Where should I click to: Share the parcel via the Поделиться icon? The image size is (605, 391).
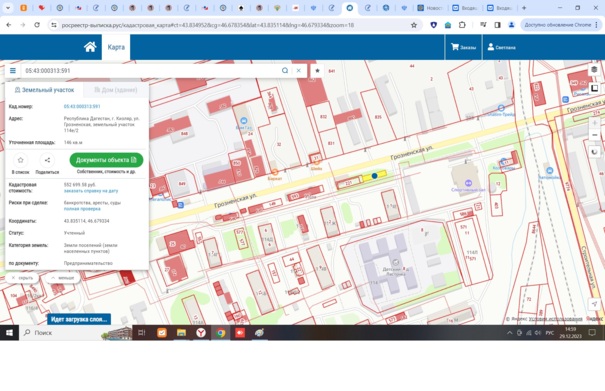[x=47, y=160]
